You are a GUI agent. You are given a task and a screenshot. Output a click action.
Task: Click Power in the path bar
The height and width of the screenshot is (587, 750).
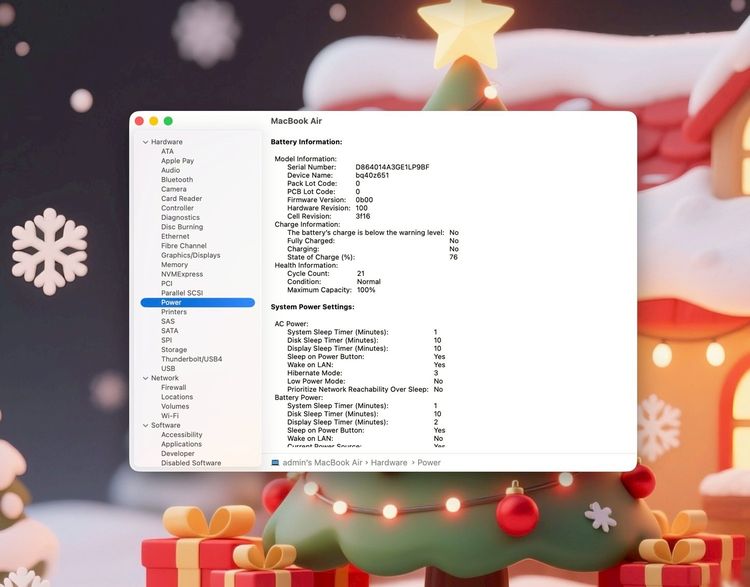tap(429, 463)
